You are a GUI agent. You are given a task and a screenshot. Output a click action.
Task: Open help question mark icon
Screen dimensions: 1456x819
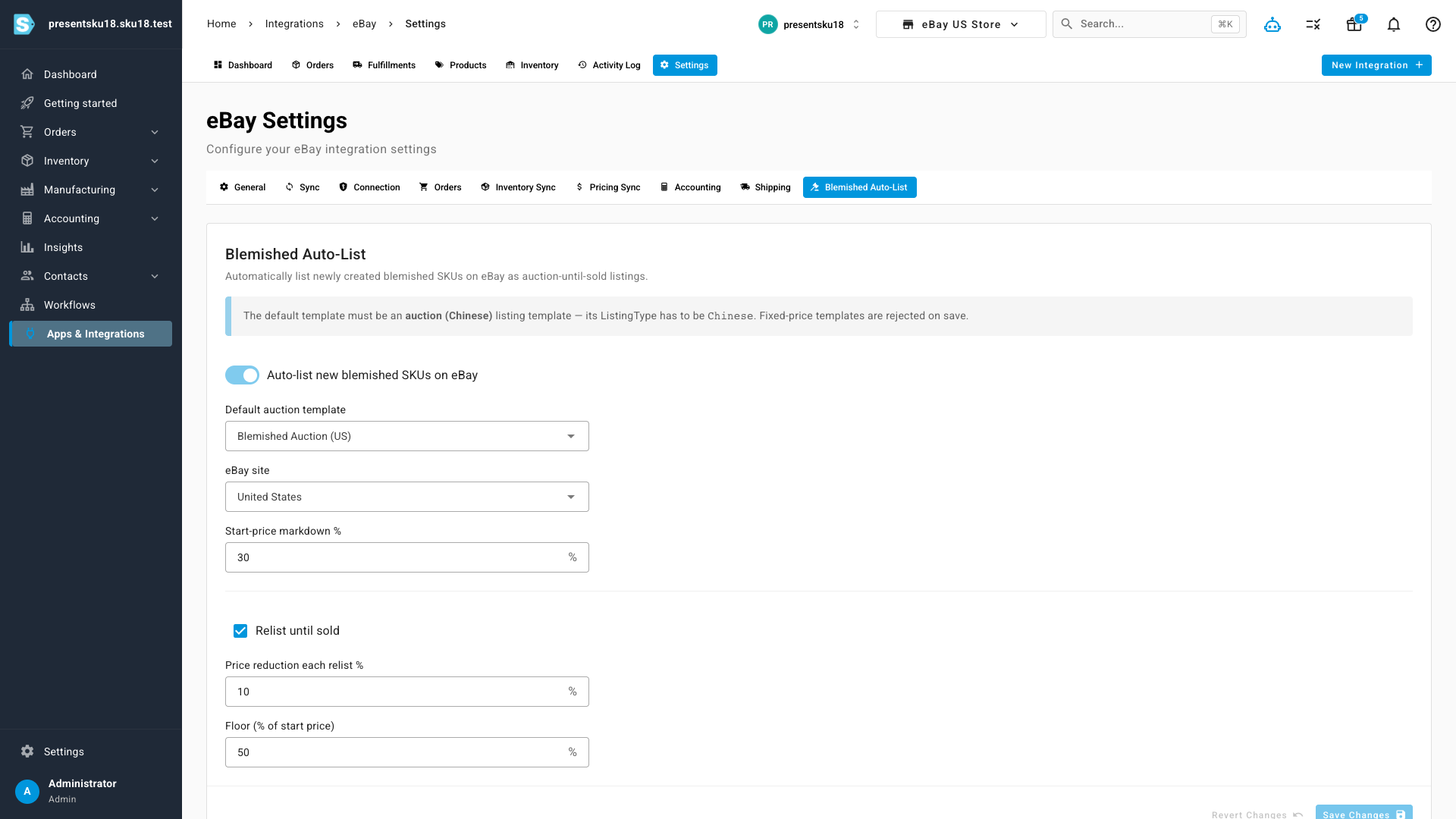click(x=1433, y=24)
